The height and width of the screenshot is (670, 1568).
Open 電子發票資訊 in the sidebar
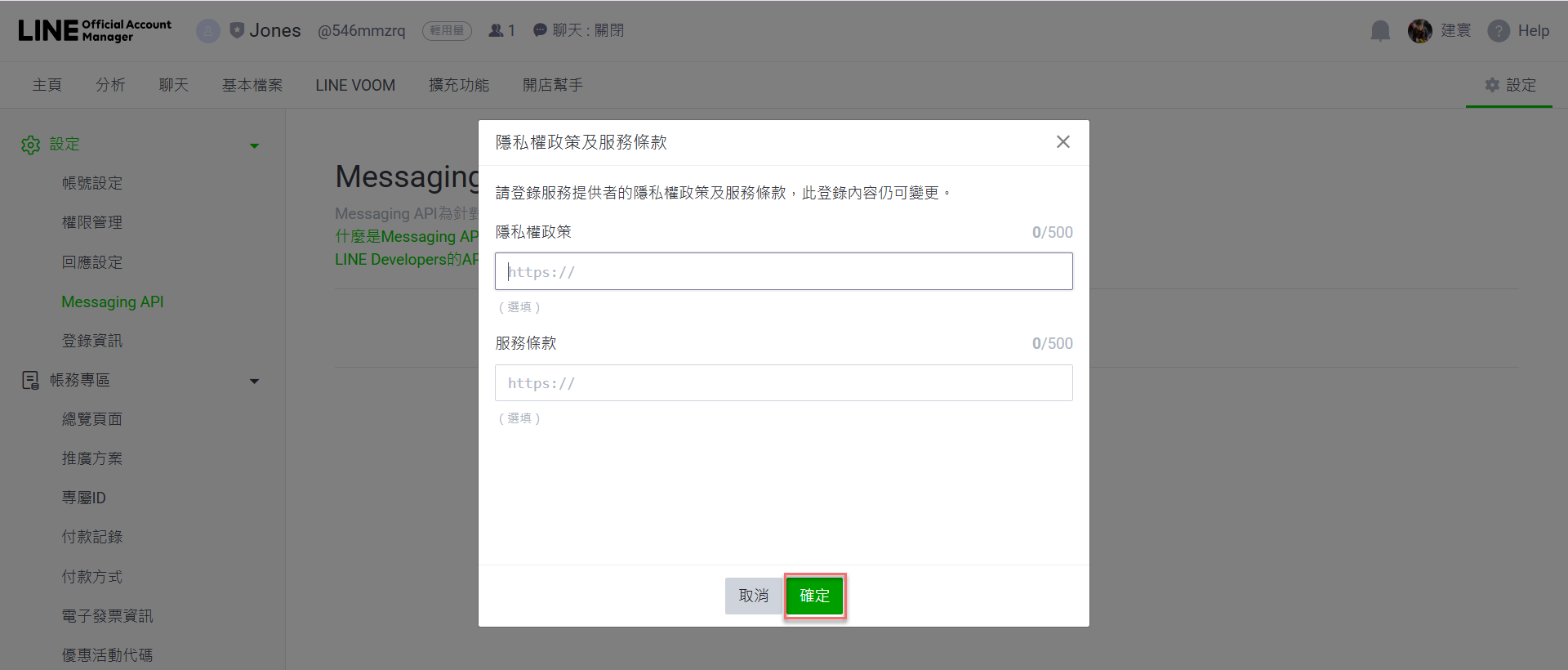pyautogui.click(x=108, y=616)
